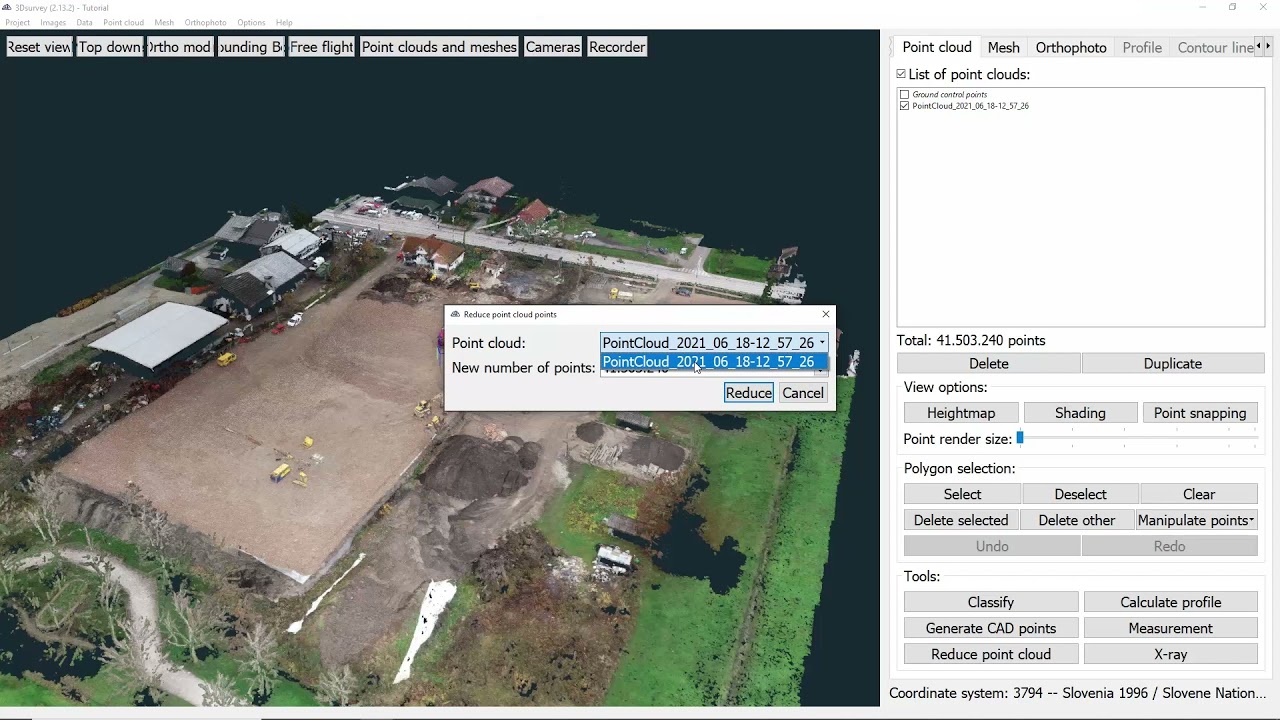This screenshot has height=720, width=1280.
Task: Click the 3Dsurvey app icon in title bar
Action: point(7,7)
